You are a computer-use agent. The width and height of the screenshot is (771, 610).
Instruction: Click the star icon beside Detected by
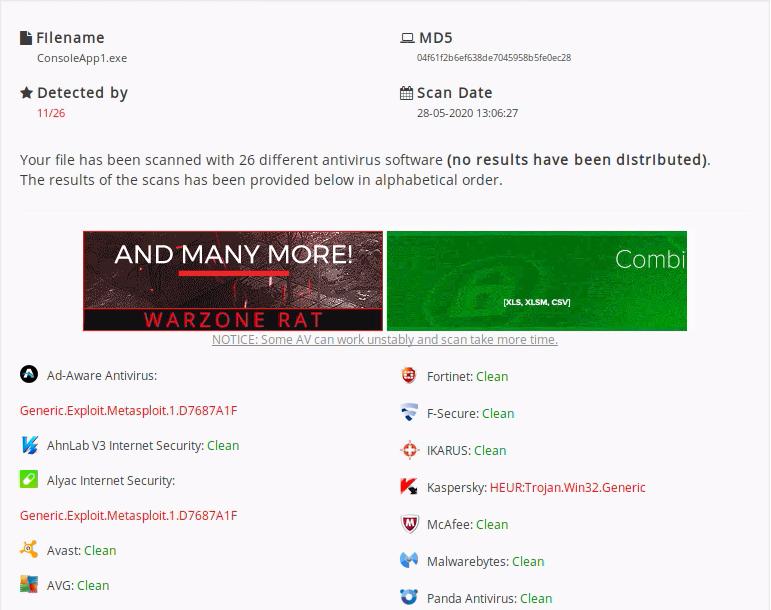pyautogui.click(x=27, y=92)
